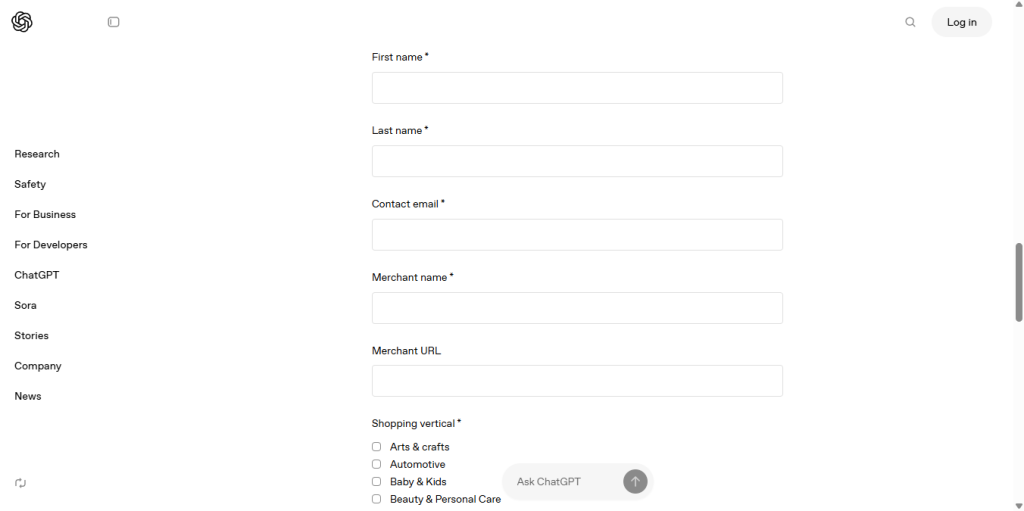Viewport: 1024px width, 511px height.
Task: Click the page vertical scrollbar thumb
Action: [1019, 282]
